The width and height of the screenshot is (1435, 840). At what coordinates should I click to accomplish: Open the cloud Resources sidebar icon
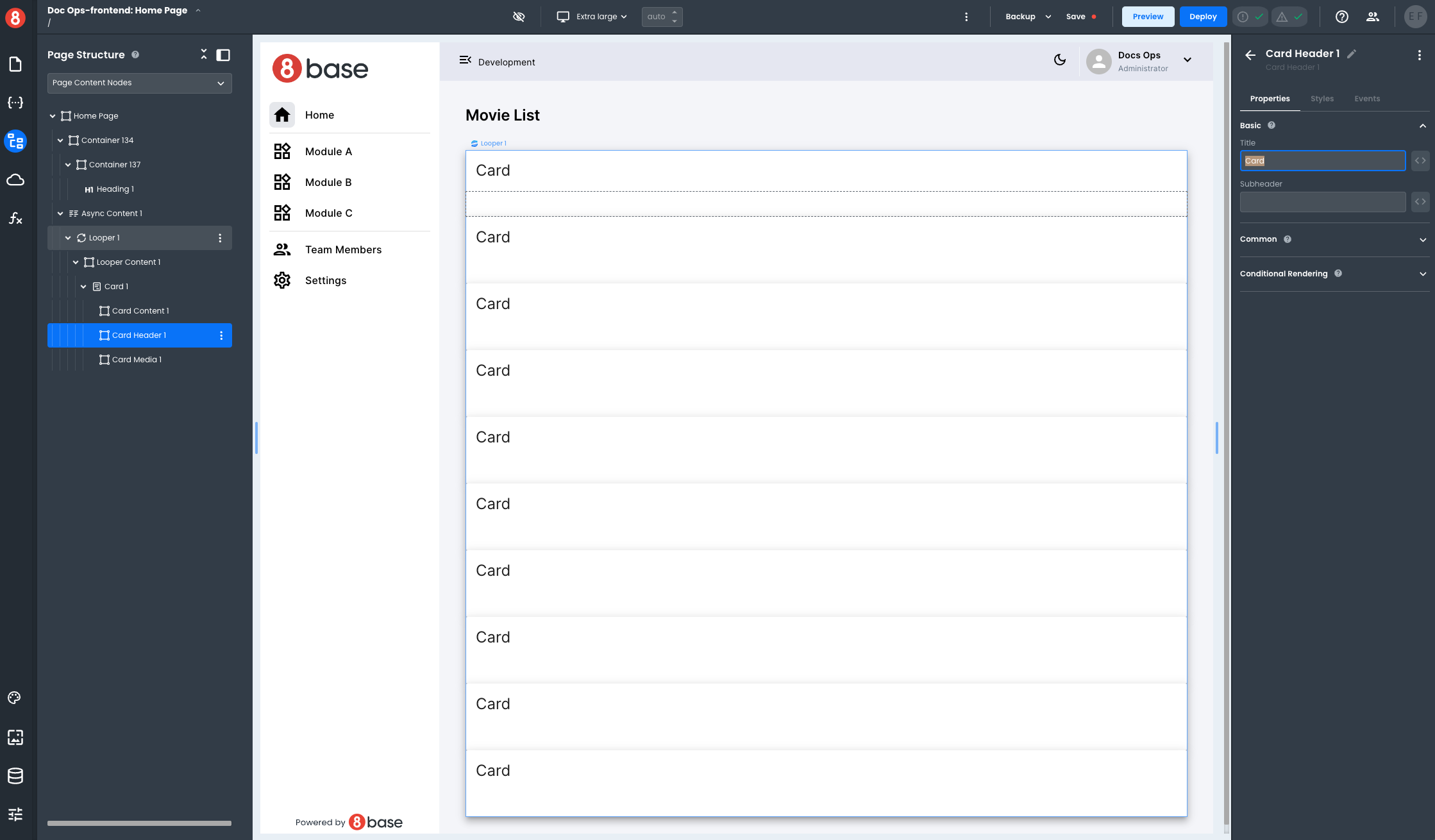[15, 180]
